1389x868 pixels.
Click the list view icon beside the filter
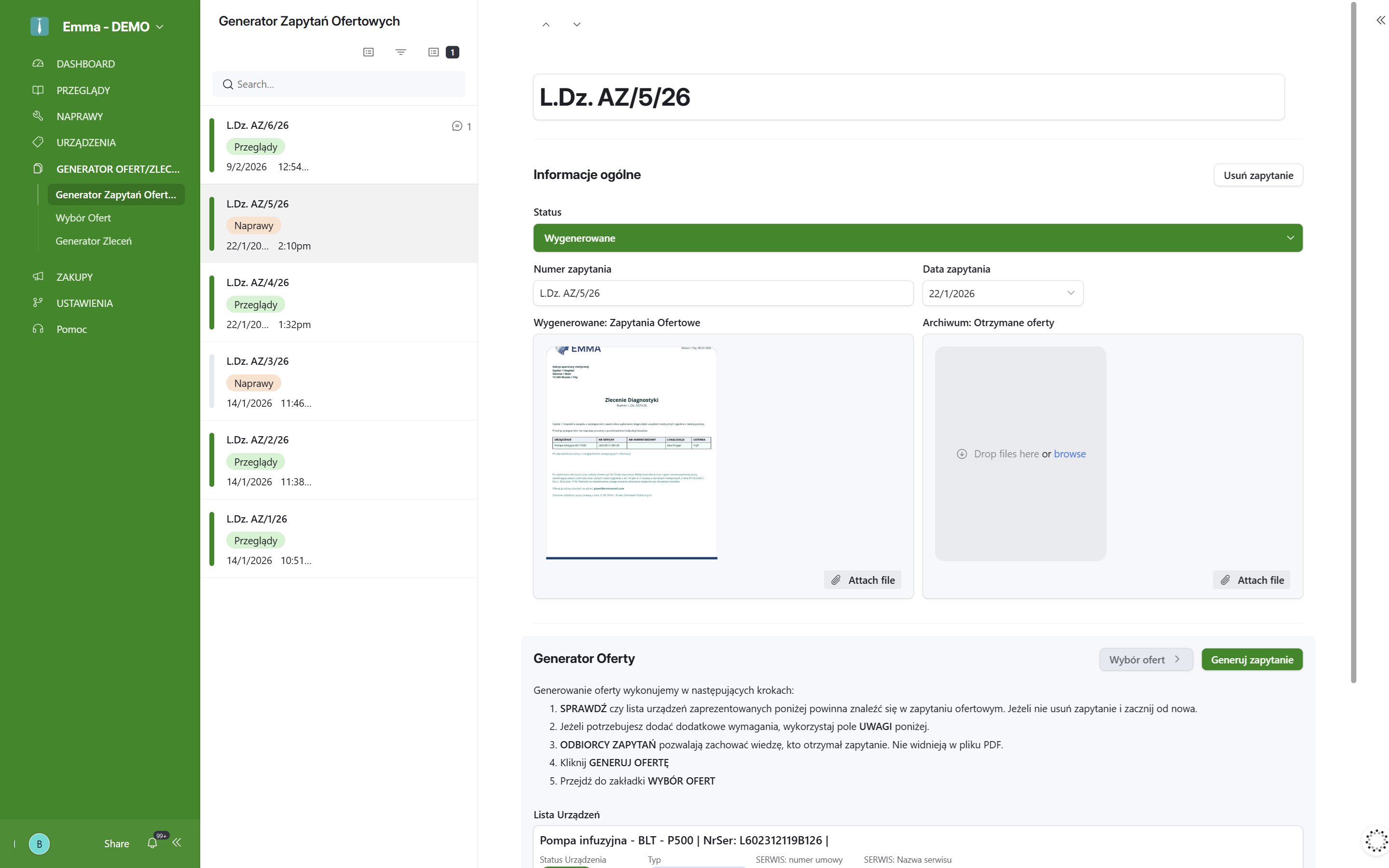(369, 52)
